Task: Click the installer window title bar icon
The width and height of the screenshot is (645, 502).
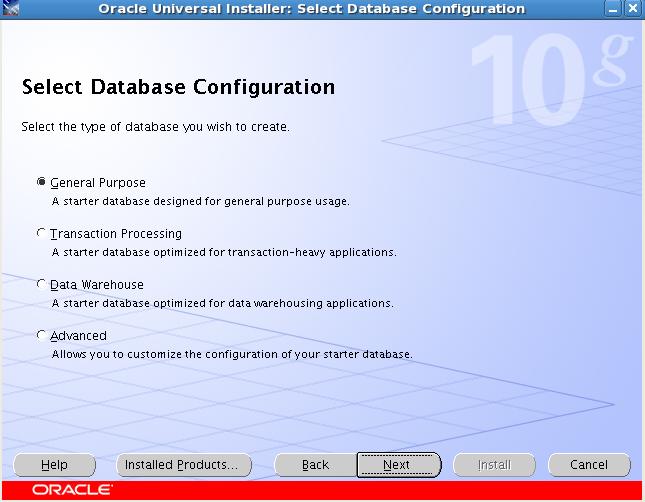Action: (x=10, y=8)
